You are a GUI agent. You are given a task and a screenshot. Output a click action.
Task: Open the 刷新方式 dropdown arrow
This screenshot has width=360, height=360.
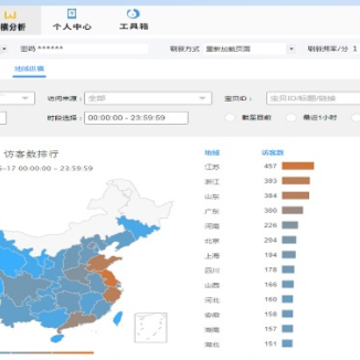tap(292, 49)
